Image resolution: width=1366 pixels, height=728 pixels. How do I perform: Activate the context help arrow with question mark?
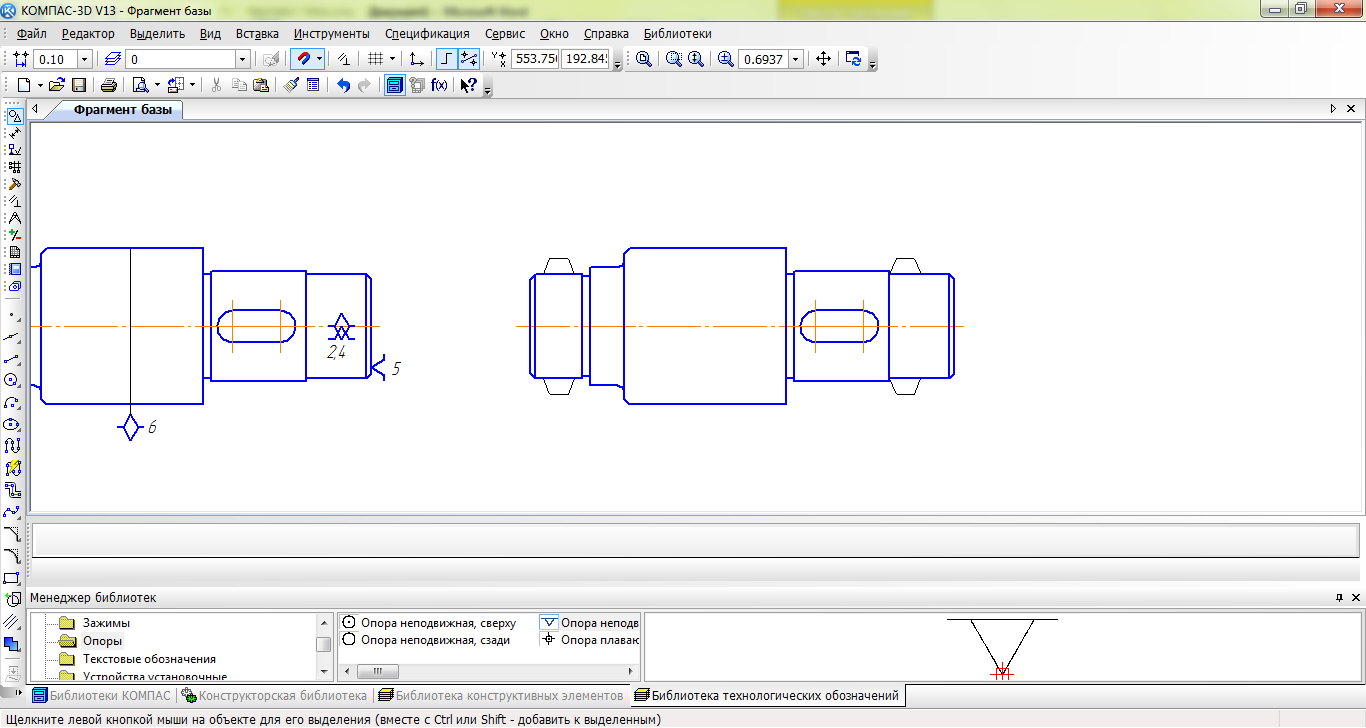[x=469, y=85]
